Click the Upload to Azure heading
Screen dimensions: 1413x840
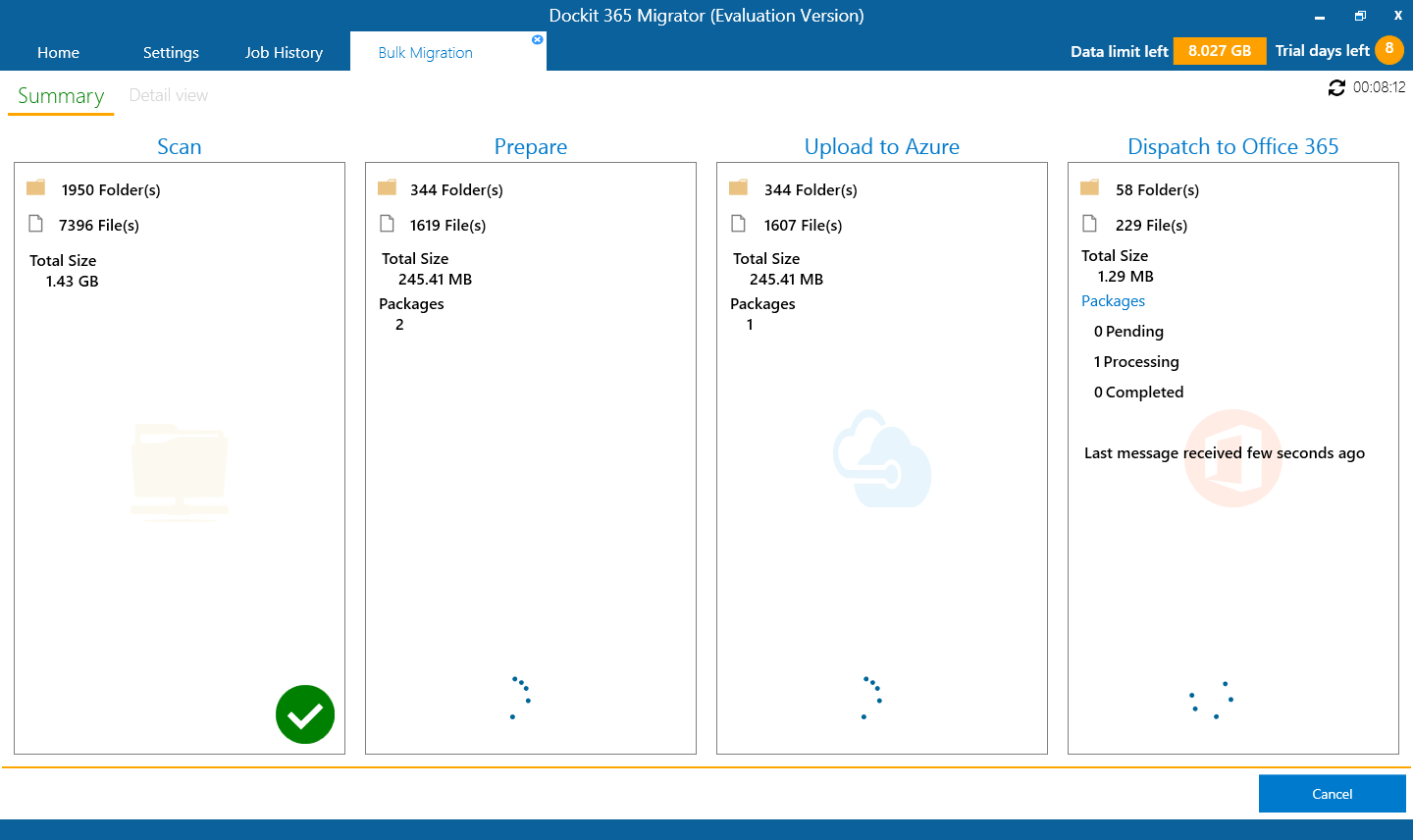coord(882,146)
